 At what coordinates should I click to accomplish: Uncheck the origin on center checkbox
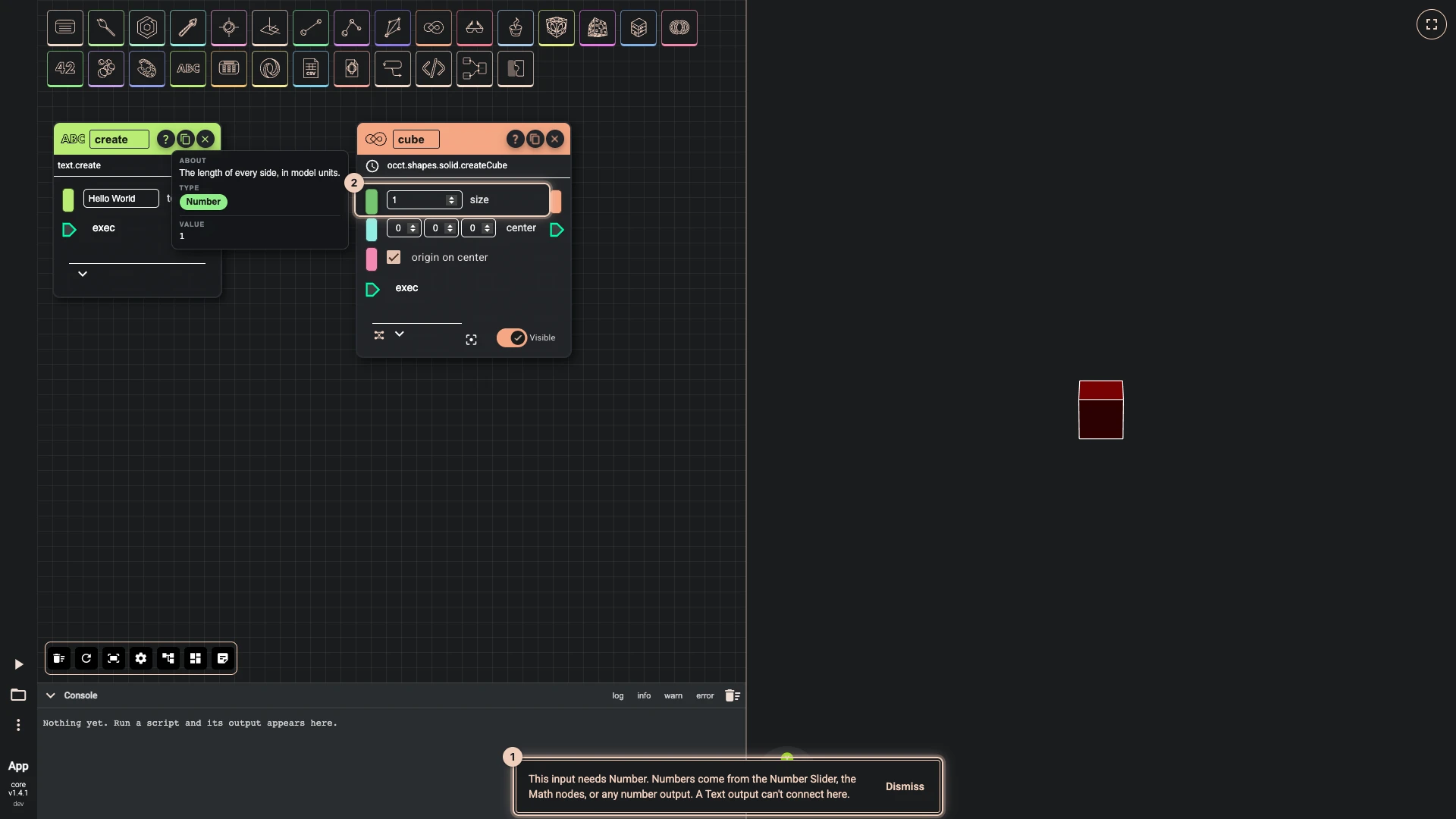tap(394, 257)
